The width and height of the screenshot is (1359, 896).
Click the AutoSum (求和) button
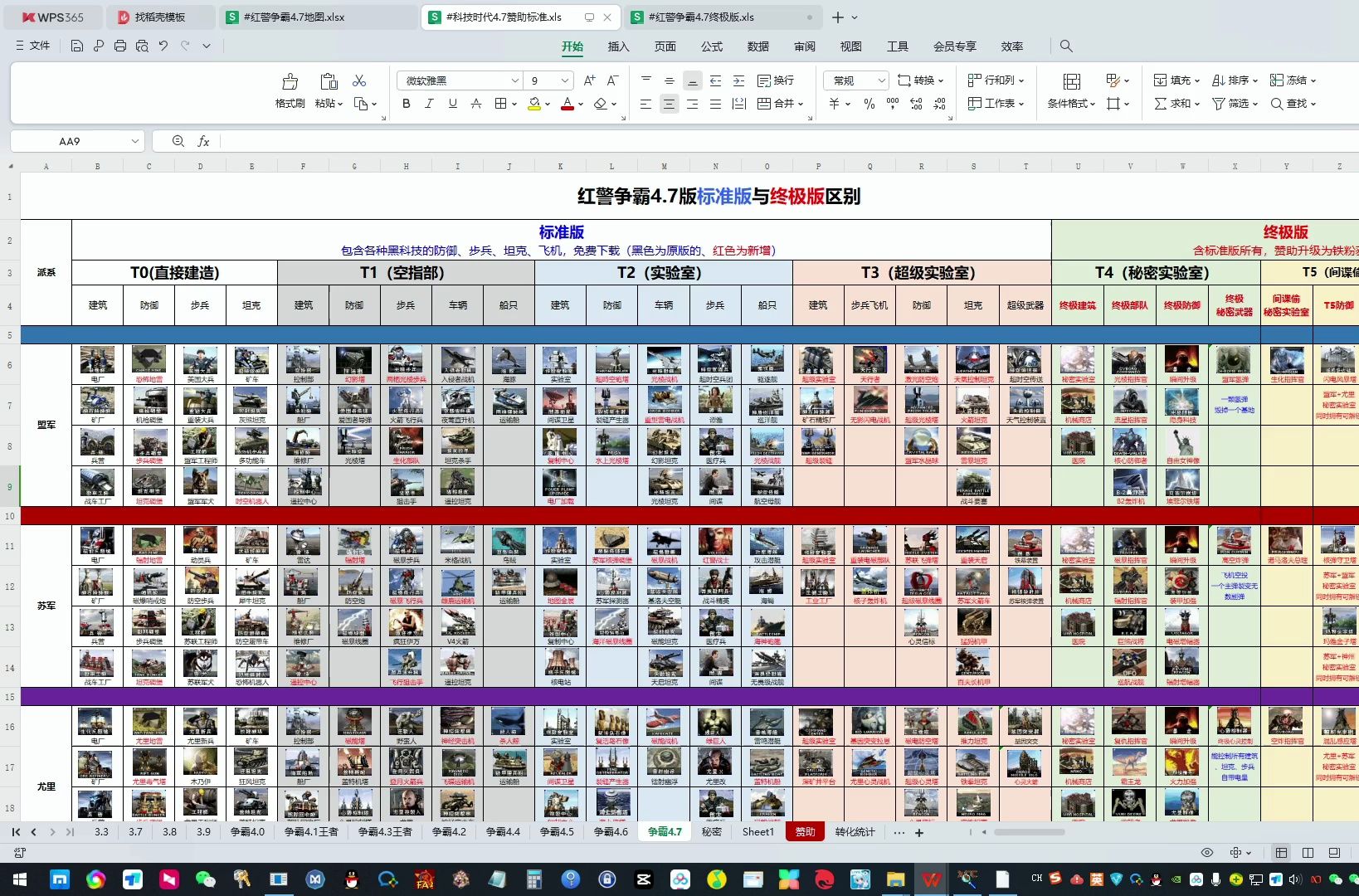[1176, 104]
